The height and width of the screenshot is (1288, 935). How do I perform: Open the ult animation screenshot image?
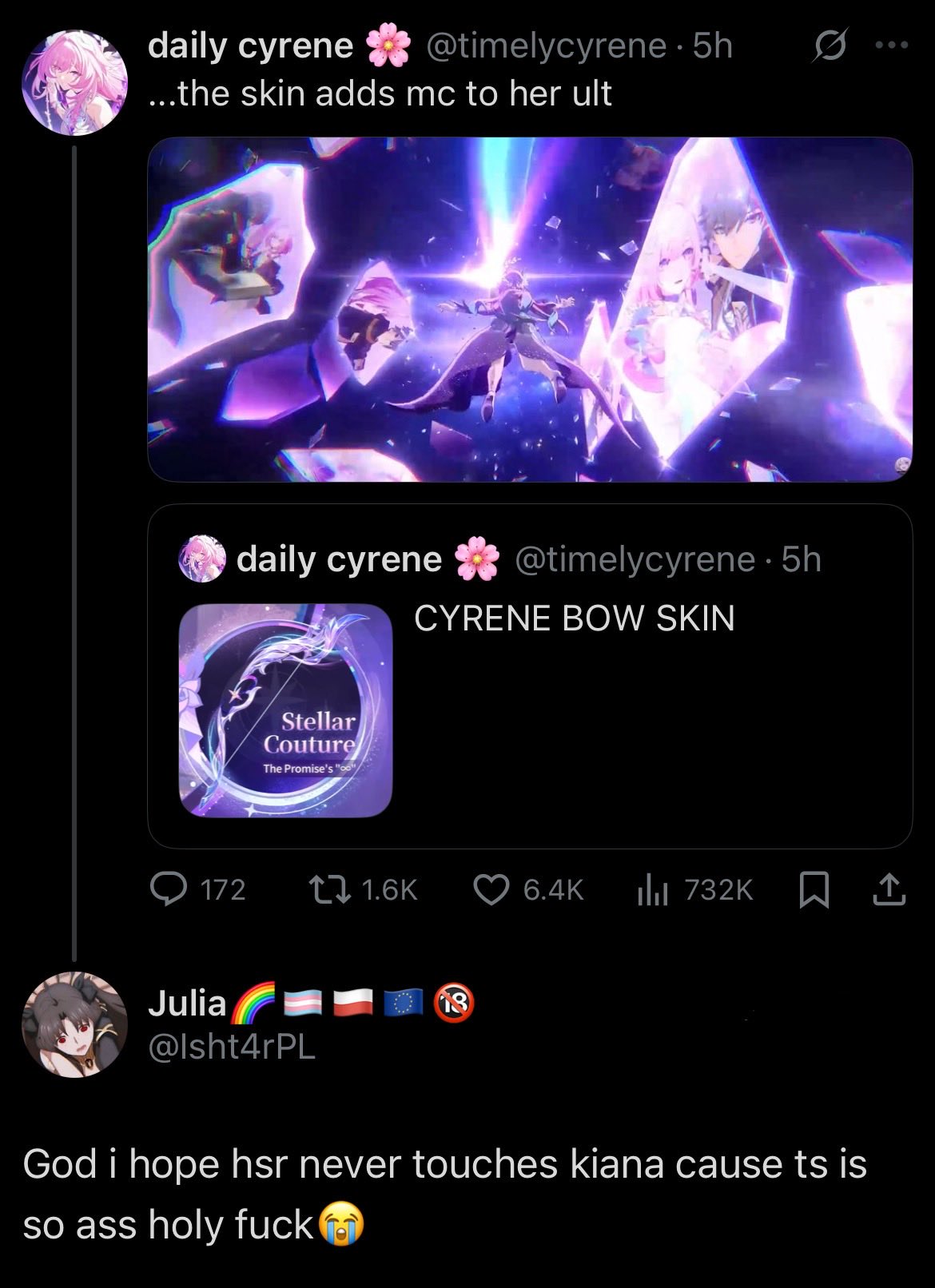(530, 309)
